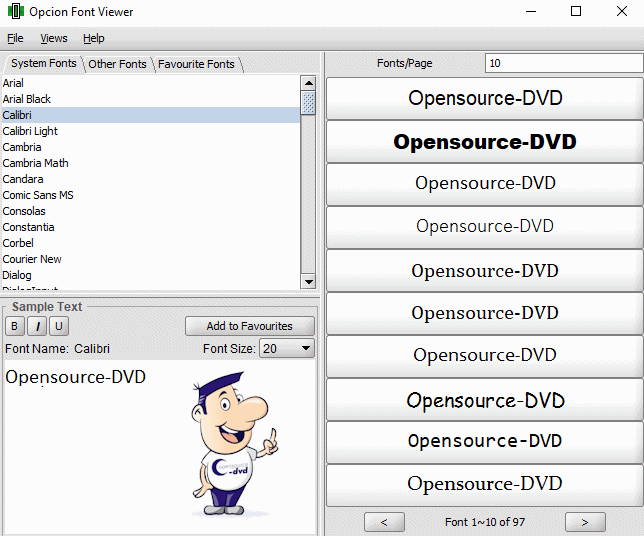
Task: Click the previous page arrow button
Action: coord(384,521)
